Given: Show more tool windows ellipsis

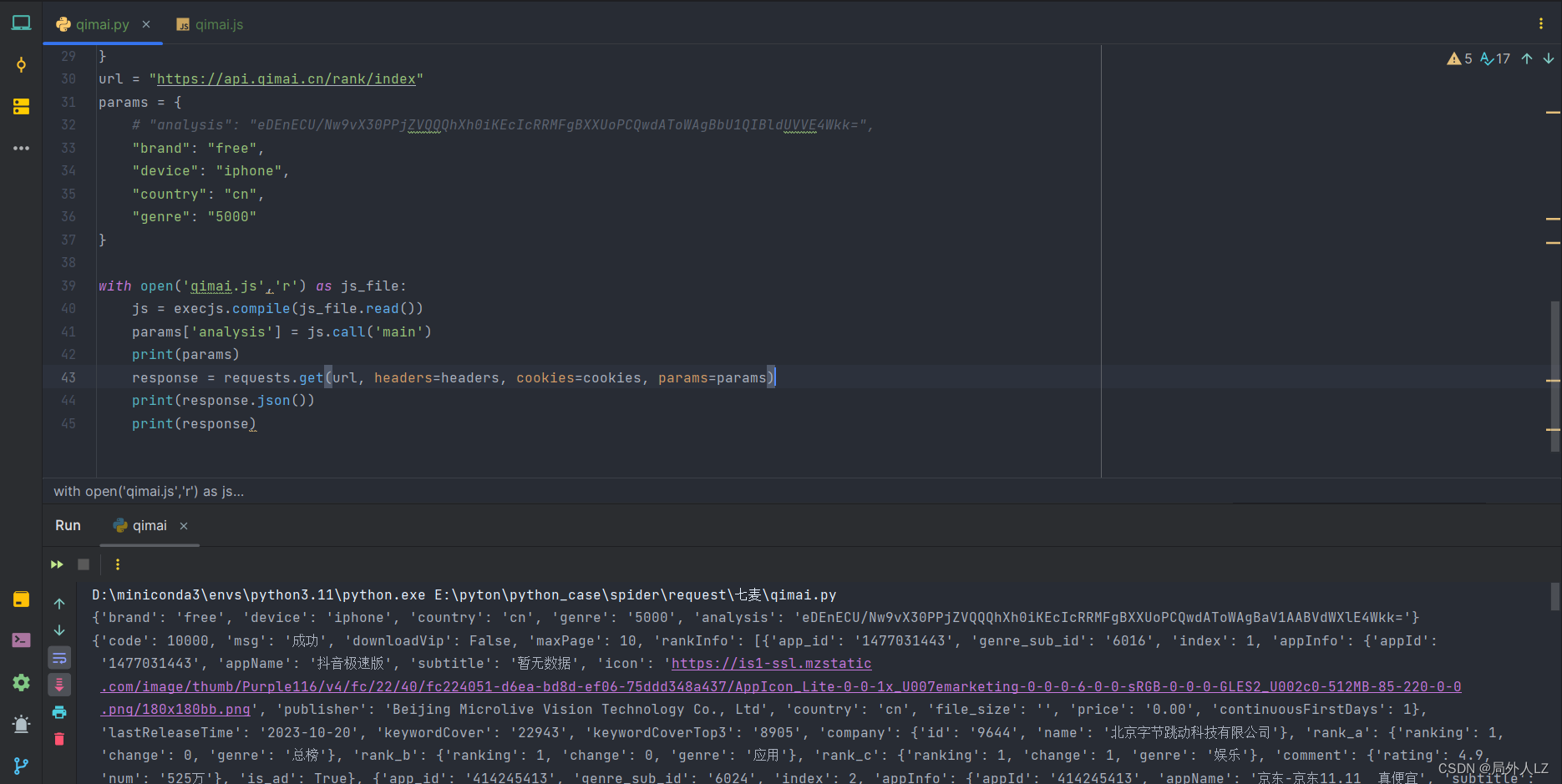Looking at the screenshot, I should pyautogui.click(x=21, y=148).
